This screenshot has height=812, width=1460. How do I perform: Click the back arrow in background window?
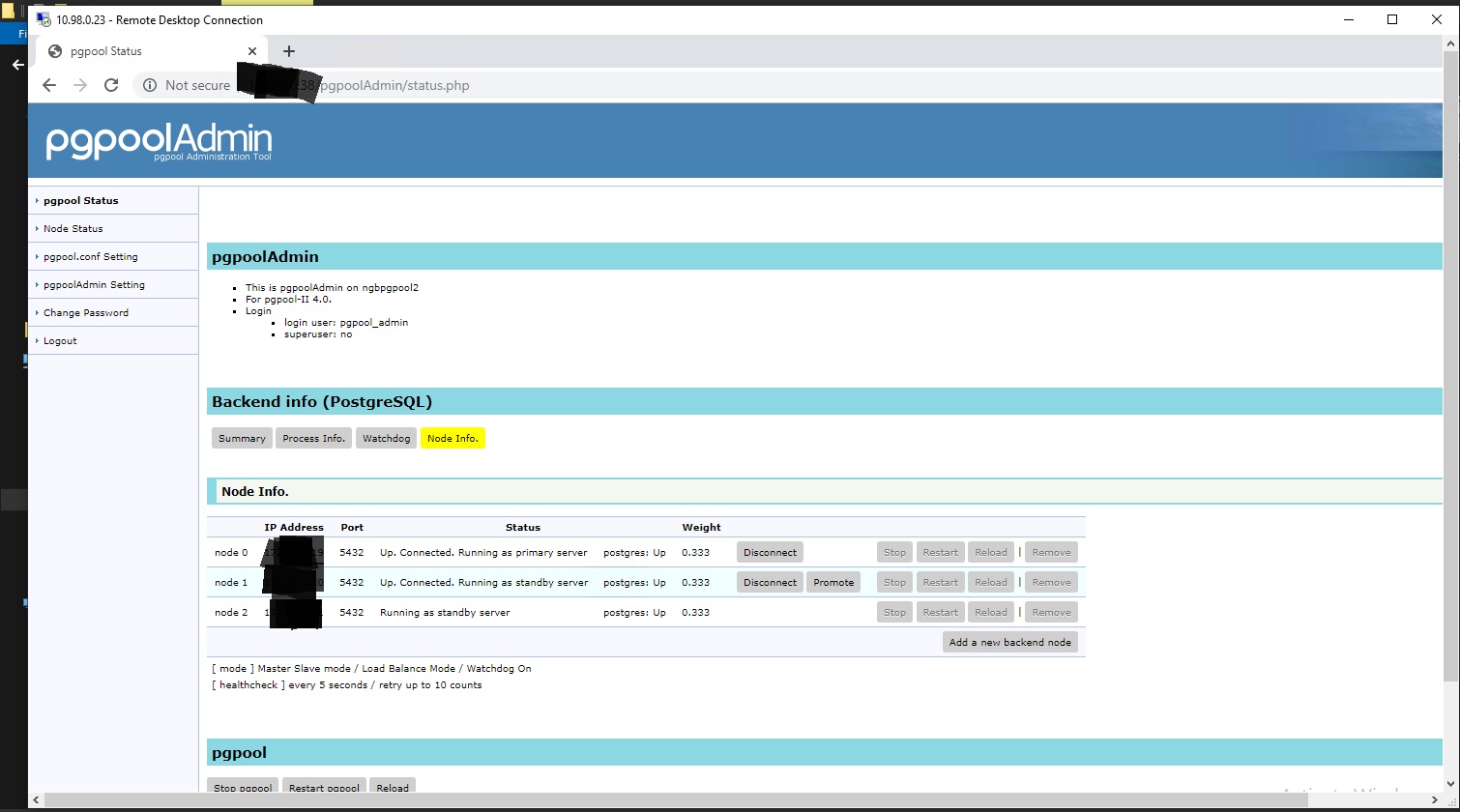(x=16, y=65)
